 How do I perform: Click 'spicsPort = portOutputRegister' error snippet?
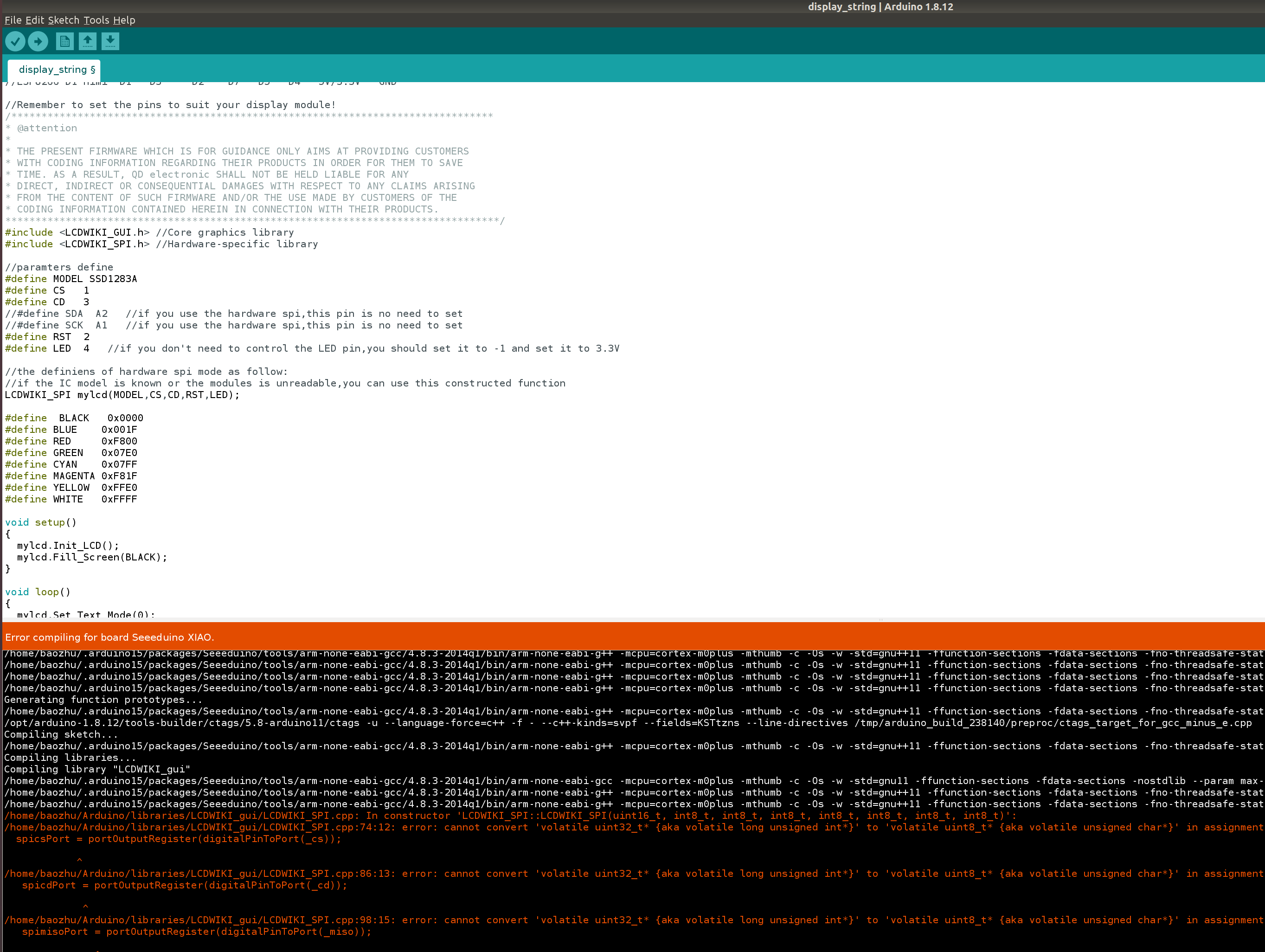point(179,839)
